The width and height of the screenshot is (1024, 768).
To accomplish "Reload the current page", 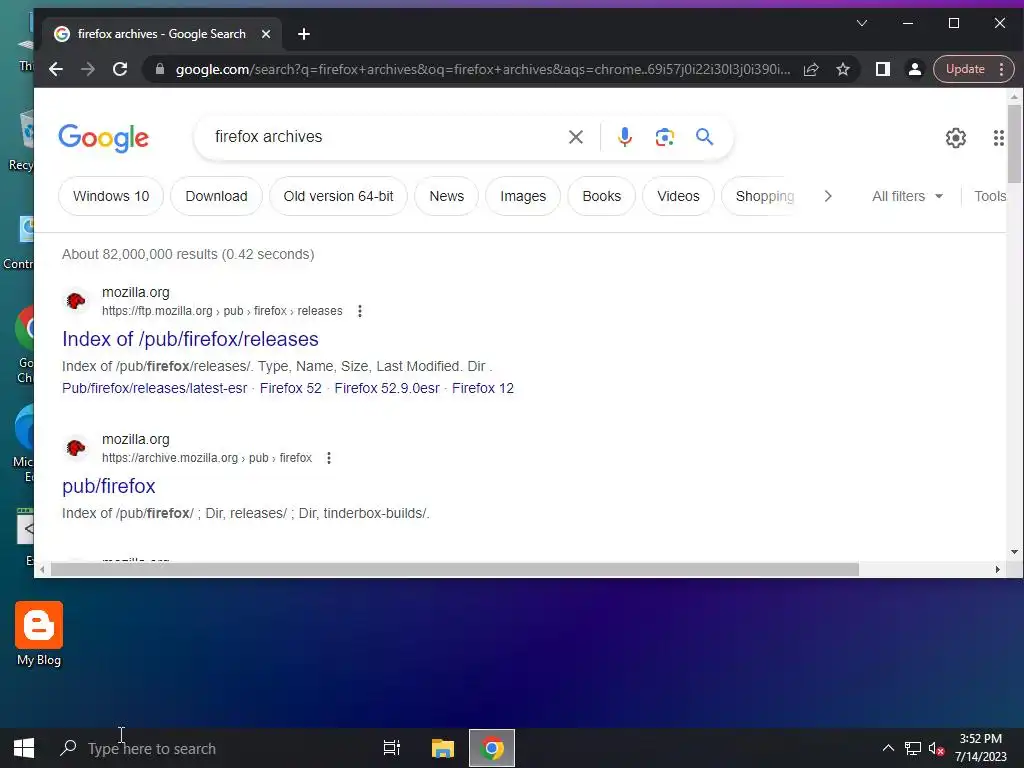I will pos(120,69).
